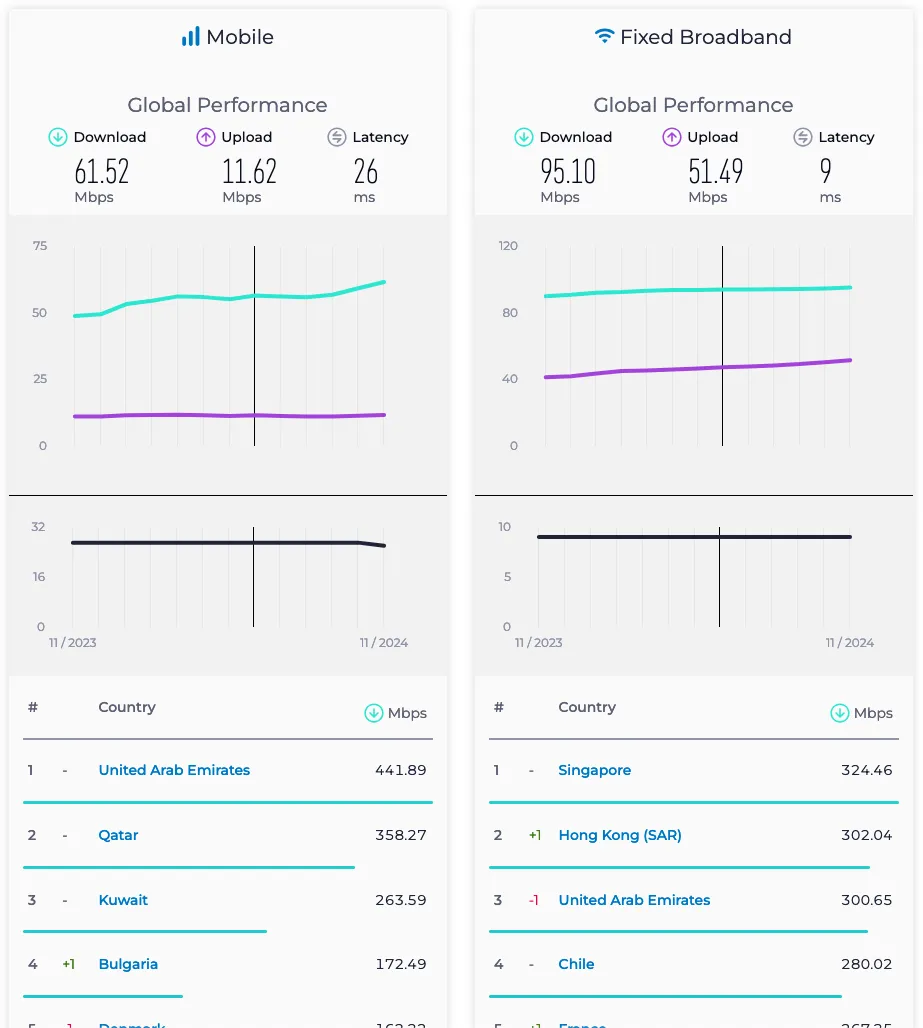923x1028 pixels.
Task: Open the Bulgaria country link
Action: pyautogui.click(x=128, y=964)
